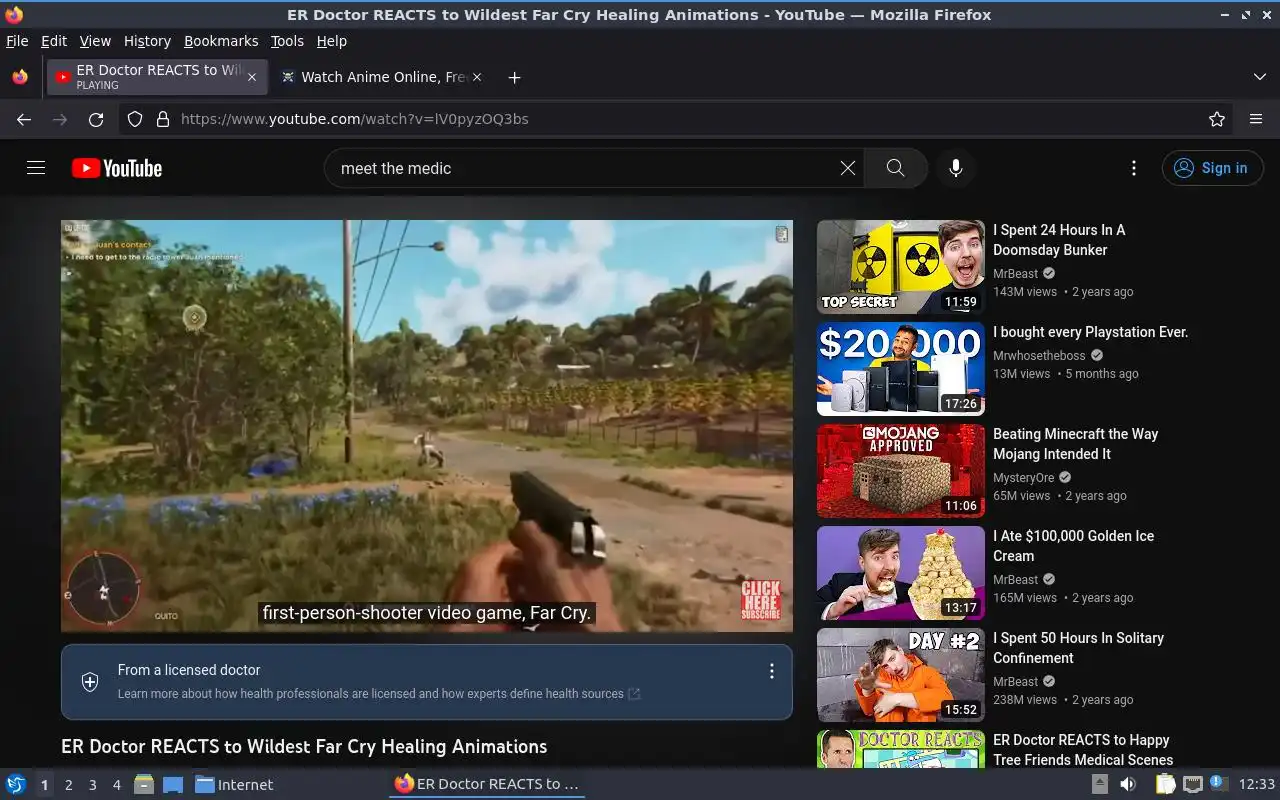The height and width of the screenshot is (800, 1280).
Task: Open 'Learn more about how health professionals' link
Action: [379, 693]
